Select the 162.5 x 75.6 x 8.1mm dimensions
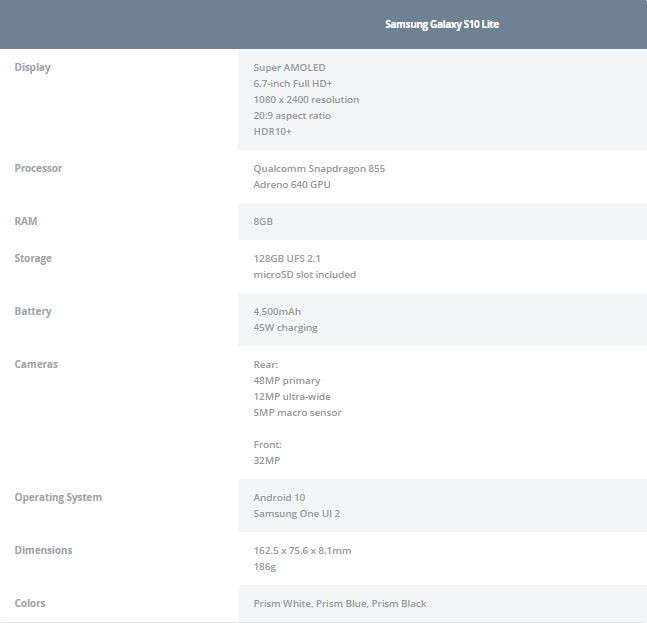 [x=302, y=550]
